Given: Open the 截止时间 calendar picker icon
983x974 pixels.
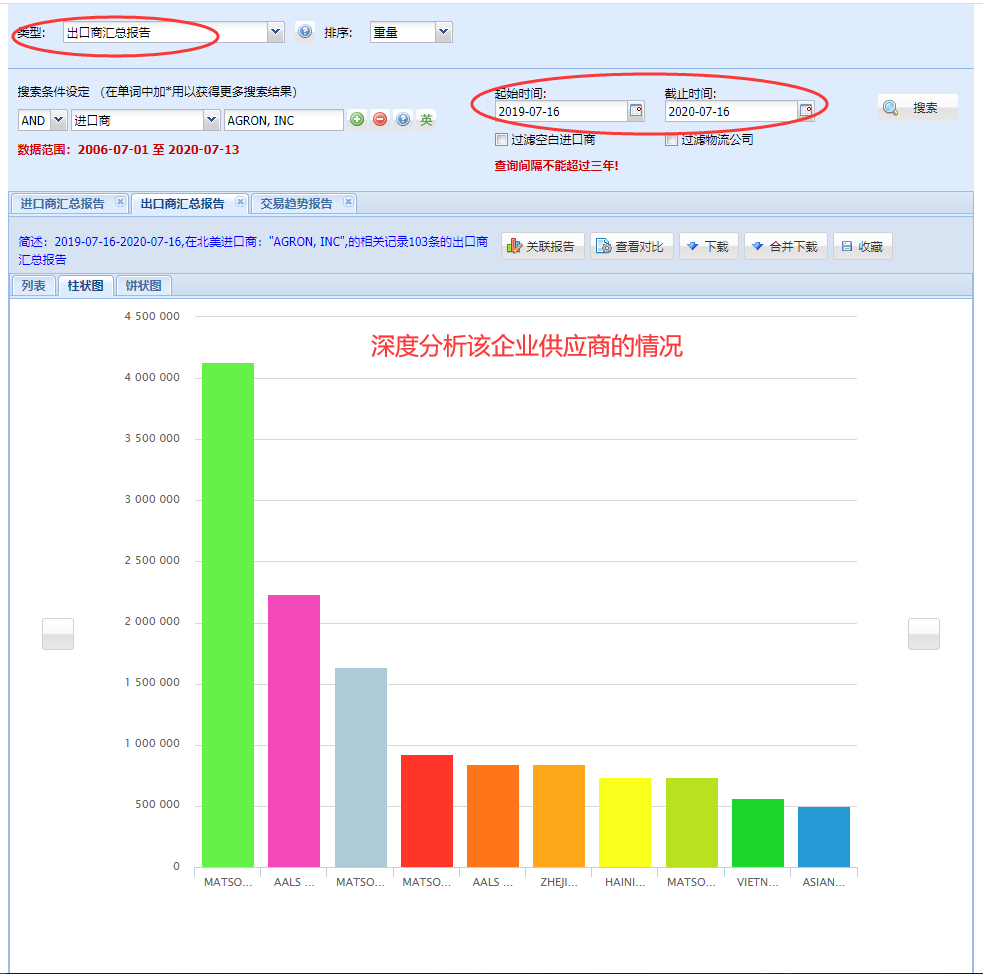Looking at the screenshot, I should [806, 111].
